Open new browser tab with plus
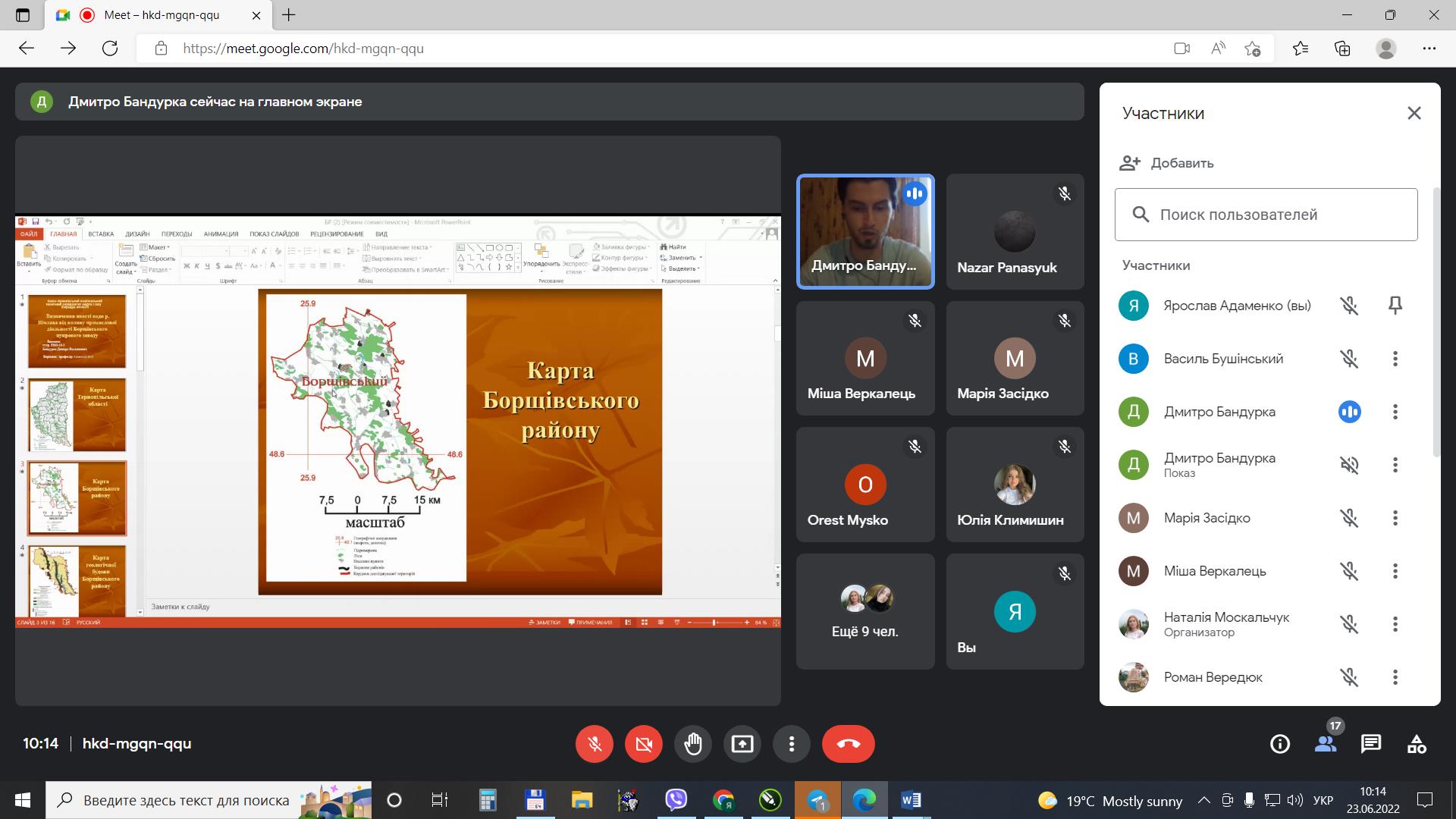The image size is (1456, 819). (289, 15)
